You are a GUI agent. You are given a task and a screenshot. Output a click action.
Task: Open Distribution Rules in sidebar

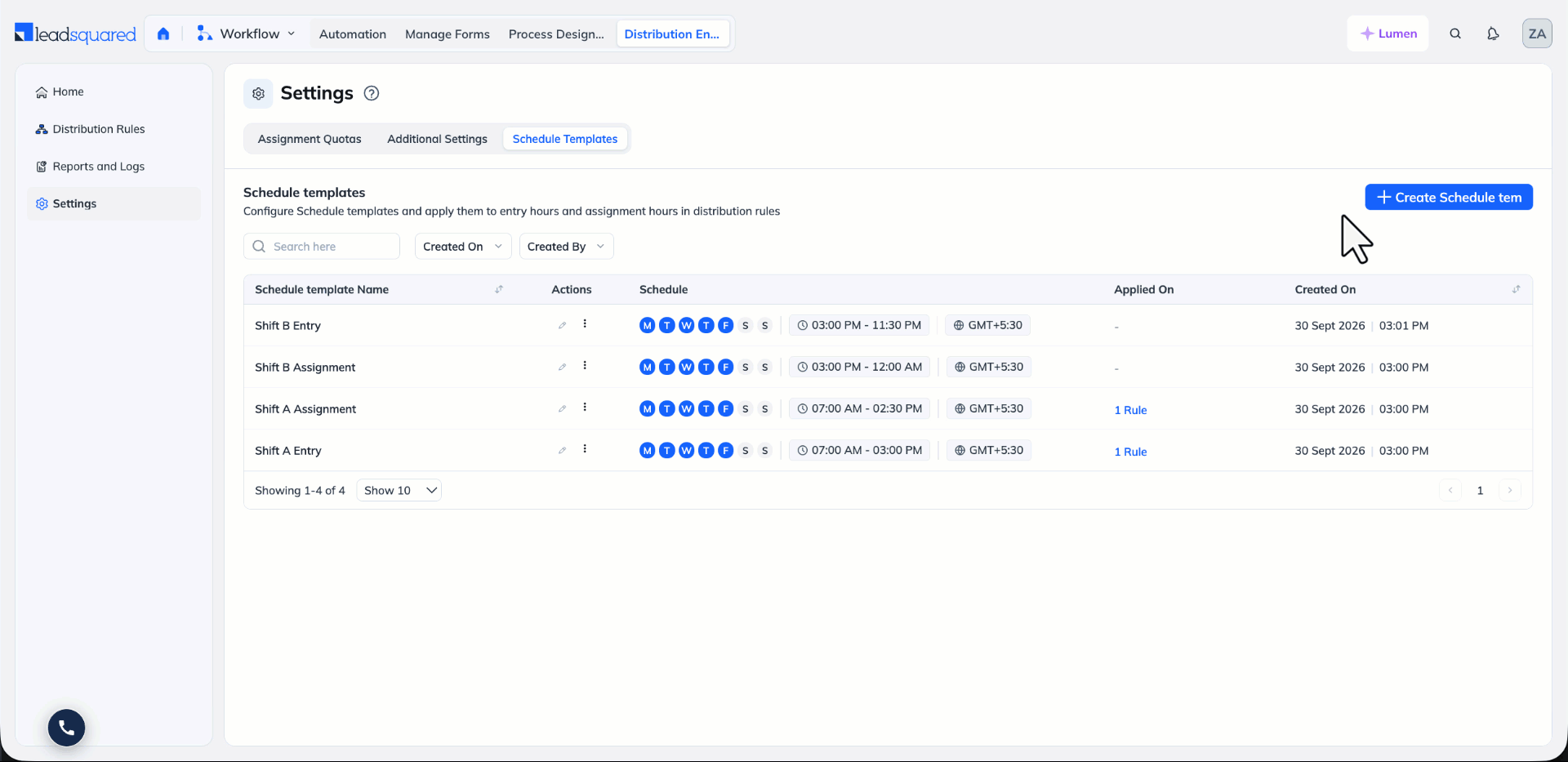(114, 129)
